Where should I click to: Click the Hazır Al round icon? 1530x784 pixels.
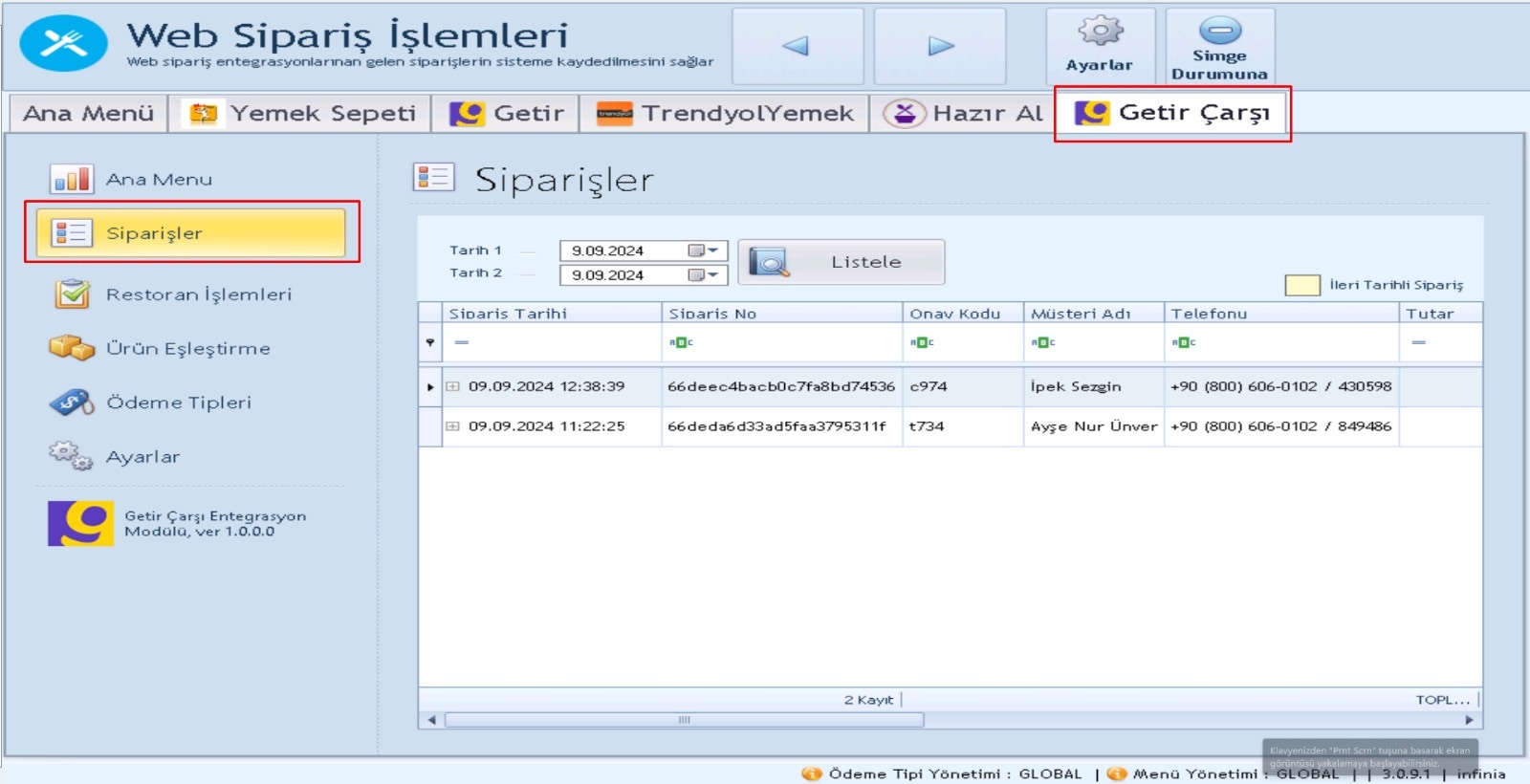coord(905,114)
